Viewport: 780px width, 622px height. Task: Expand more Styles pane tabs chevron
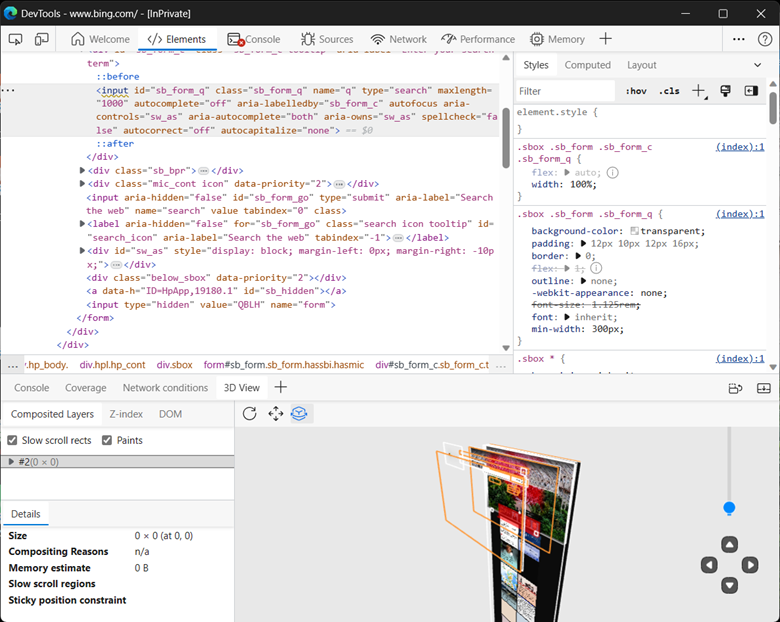757,65
